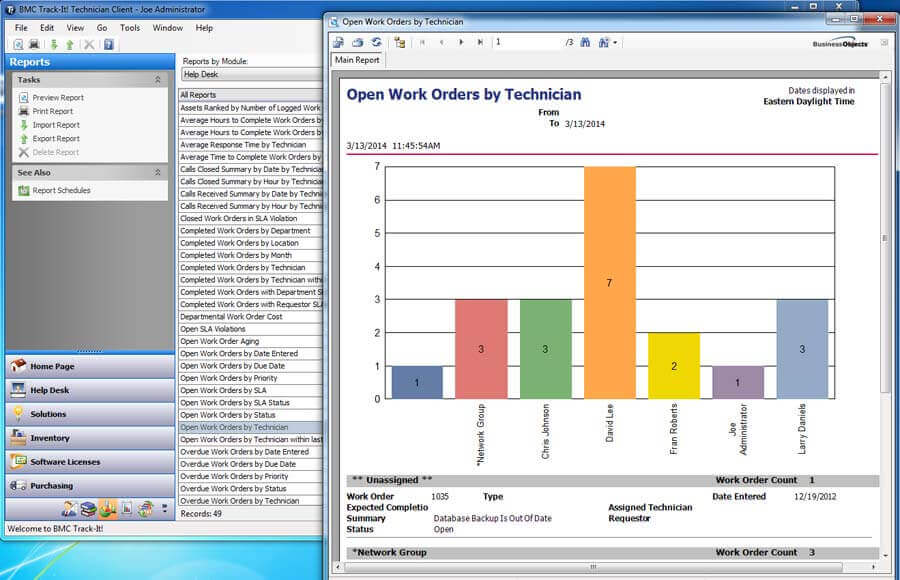Click the grey X delete icon in toolbar
Viewport: 900px width, 580px height.
pyautogui.click(x=89, y=44)
